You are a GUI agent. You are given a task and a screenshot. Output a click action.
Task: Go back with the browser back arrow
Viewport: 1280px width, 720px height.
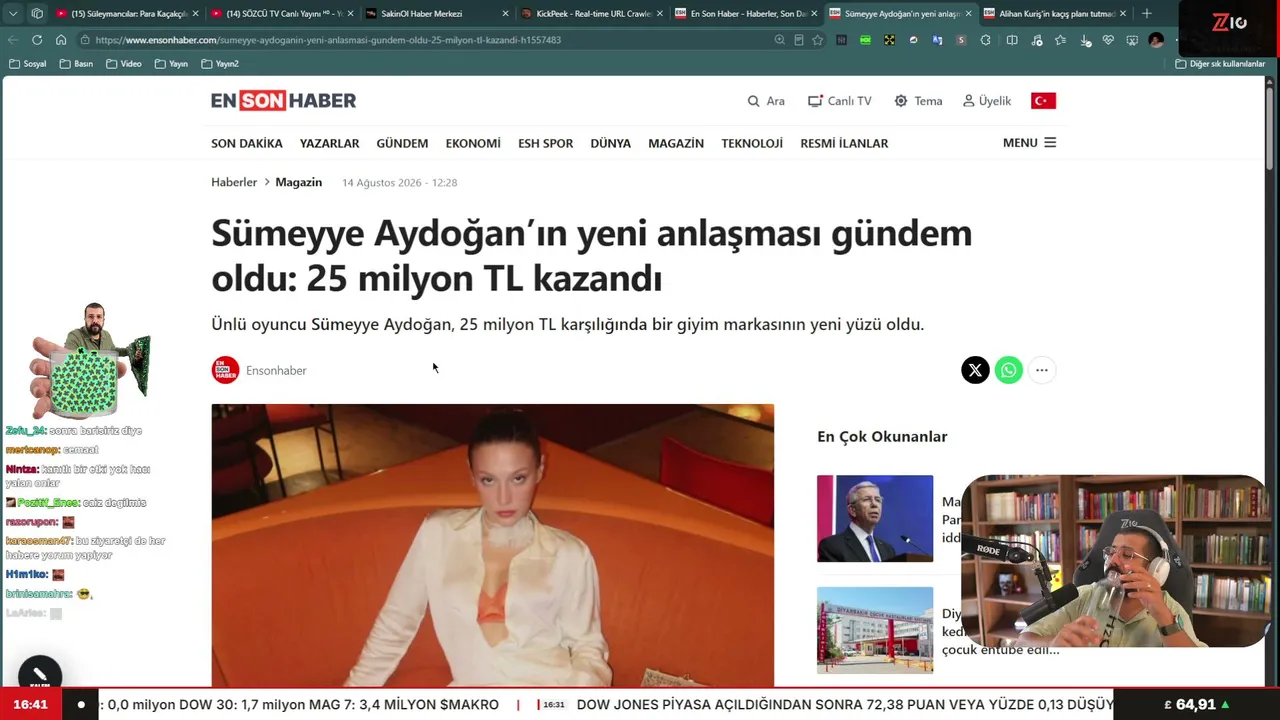(x=13, y=40)
